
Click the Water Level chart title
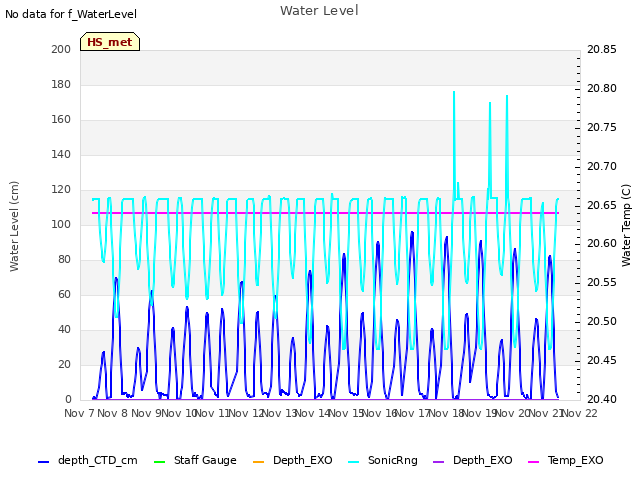tap(319, 11)
